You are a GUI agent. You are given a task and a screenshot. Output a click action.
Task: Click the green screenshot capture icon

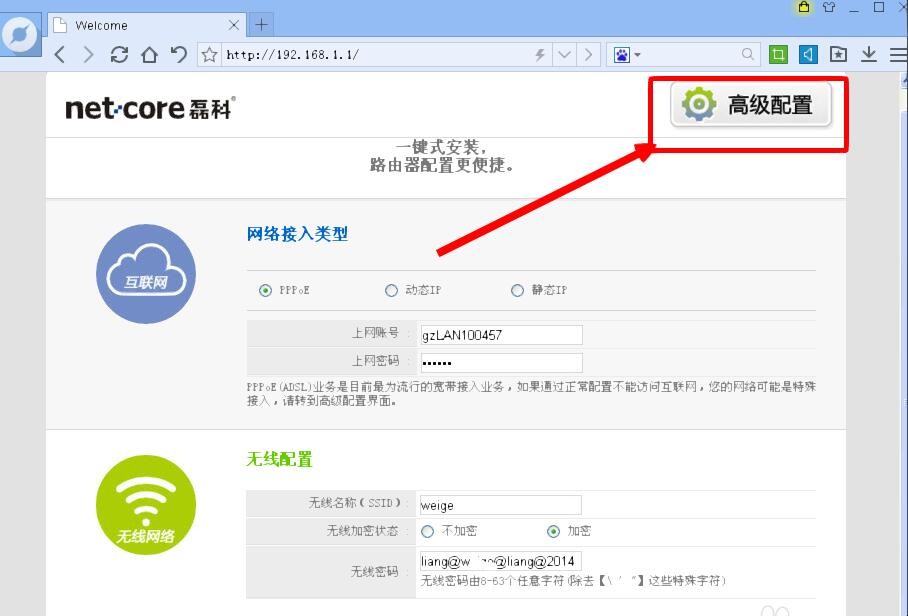(779, 55)
